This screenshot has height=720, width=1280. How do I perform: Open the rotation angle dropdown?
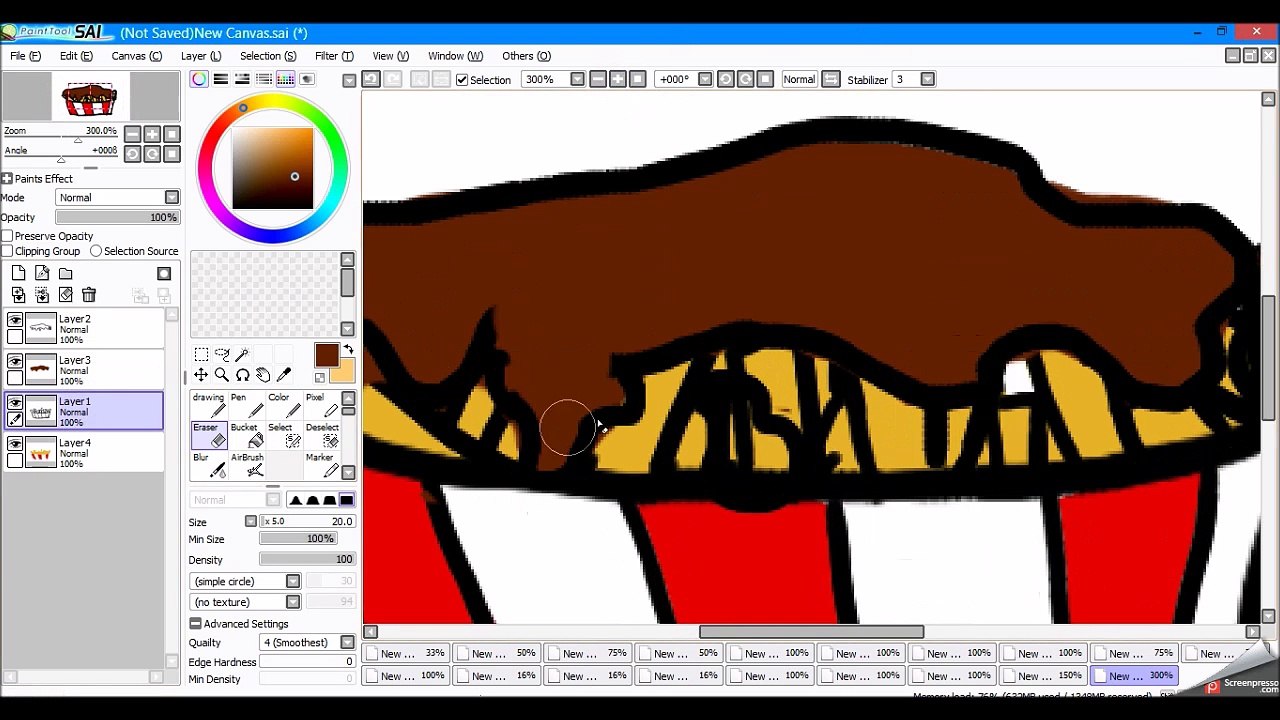click(x=705, y=80)
